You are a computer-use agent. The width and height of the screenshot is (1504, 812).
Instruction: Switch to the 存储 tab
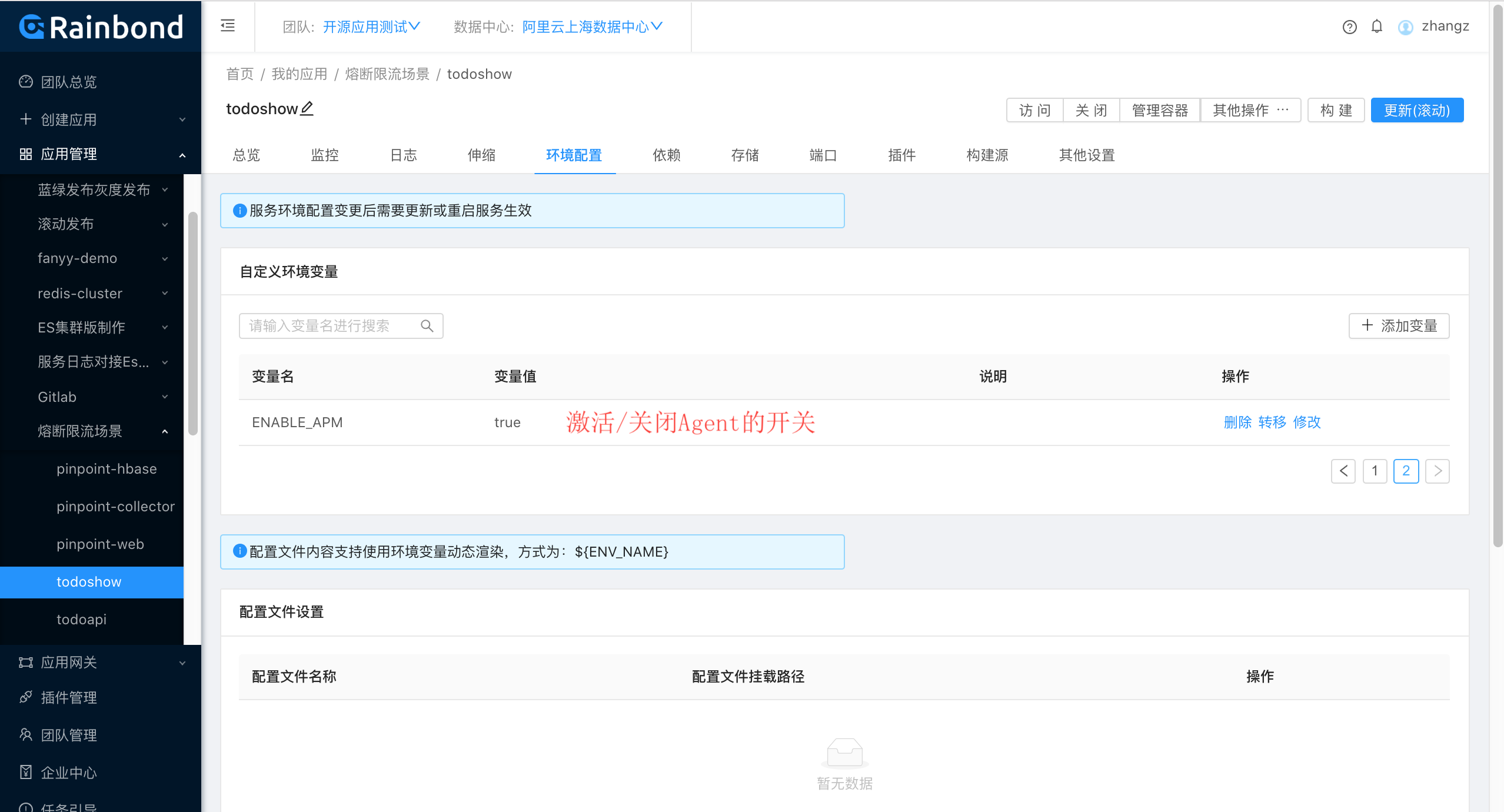(x=744, y=155)
